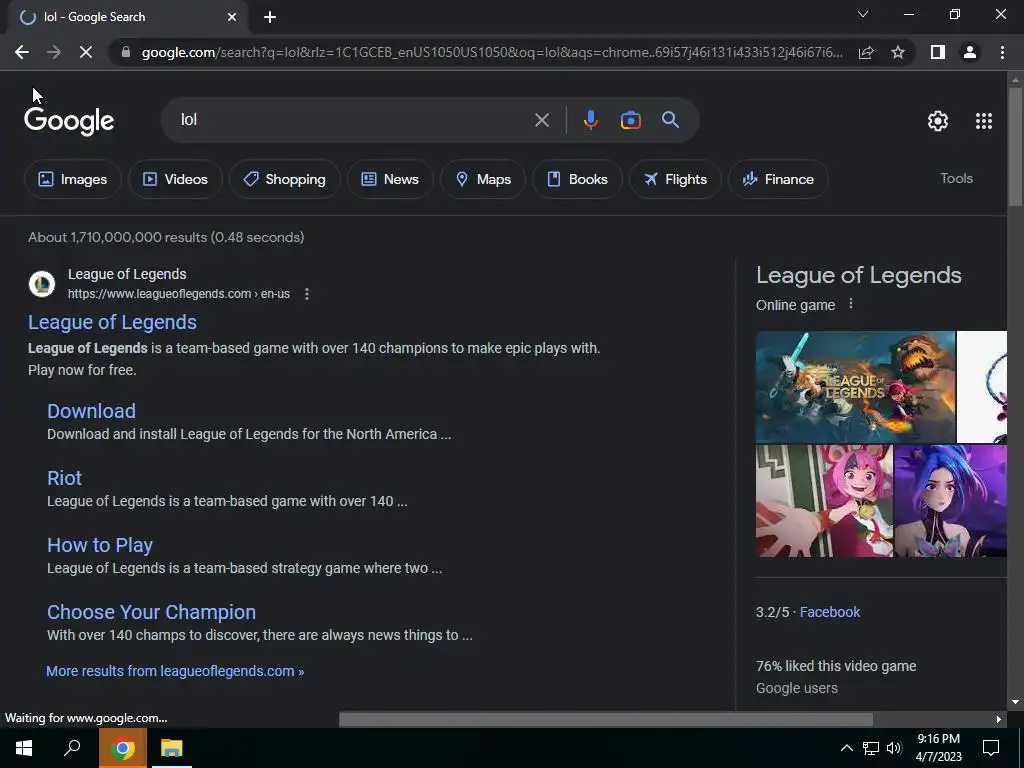Filter results by Finance

778,179
